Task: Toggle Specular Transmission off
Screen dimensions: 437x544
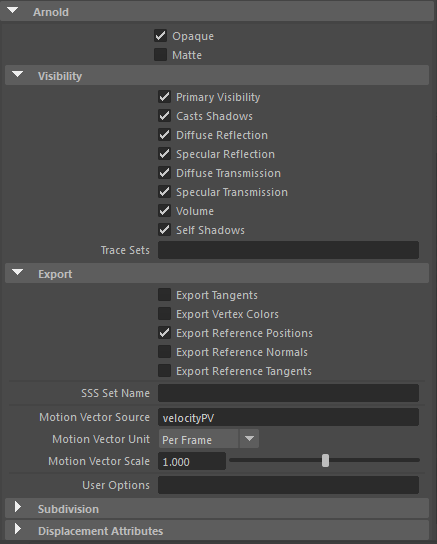Action: tap(164, 192)
